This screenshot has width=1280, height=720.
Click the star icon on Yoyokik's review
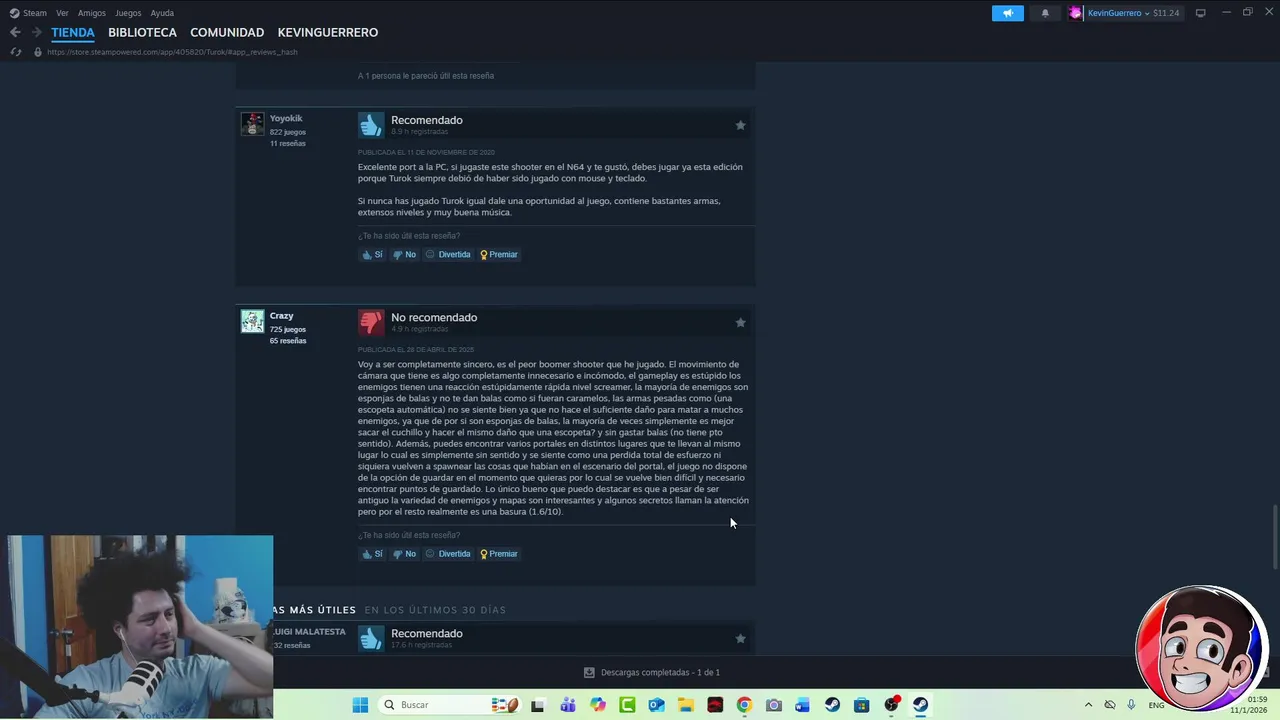tap(740, 125)
